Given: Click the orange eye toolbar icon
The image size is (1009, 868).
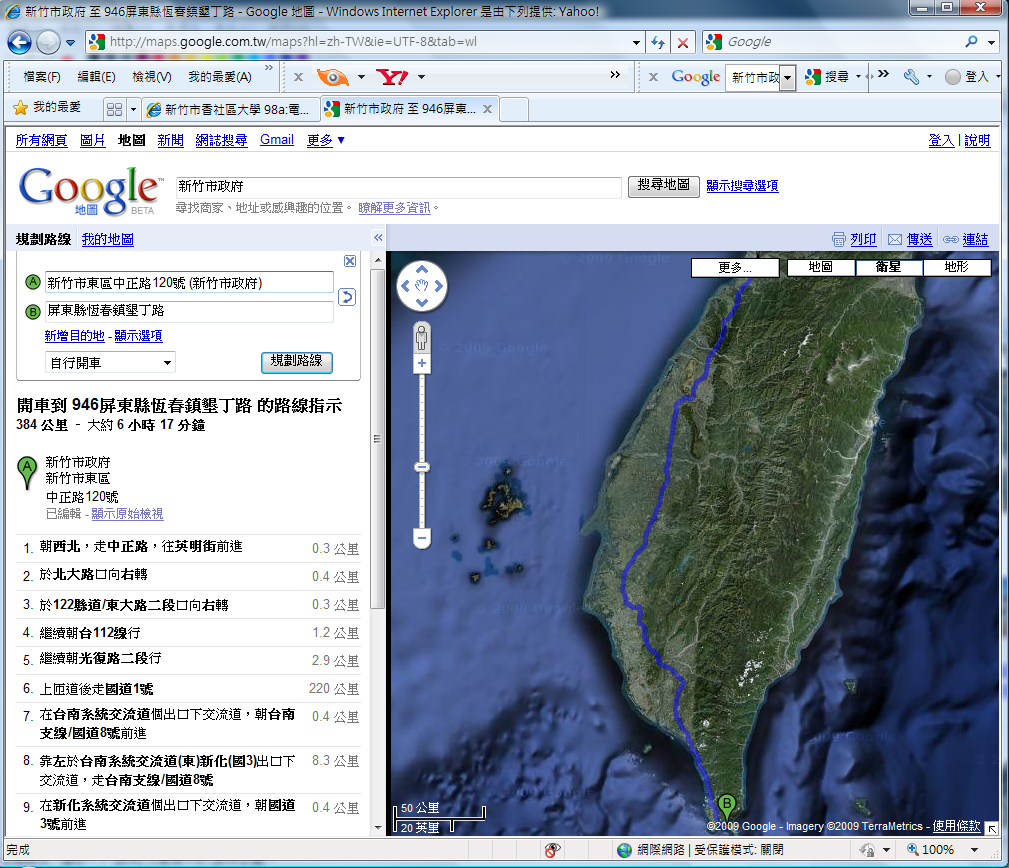Looking at the screenshot, I should coord(333,77).
